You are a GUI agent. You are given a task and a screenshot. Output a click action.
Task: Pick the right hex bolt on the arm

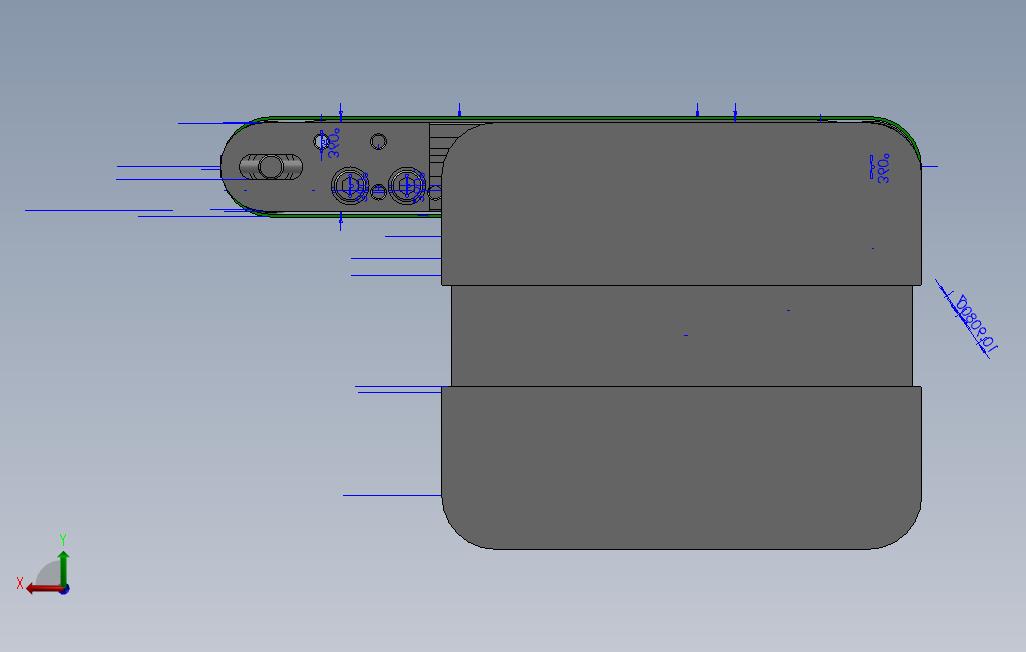[x=407, y=187]
